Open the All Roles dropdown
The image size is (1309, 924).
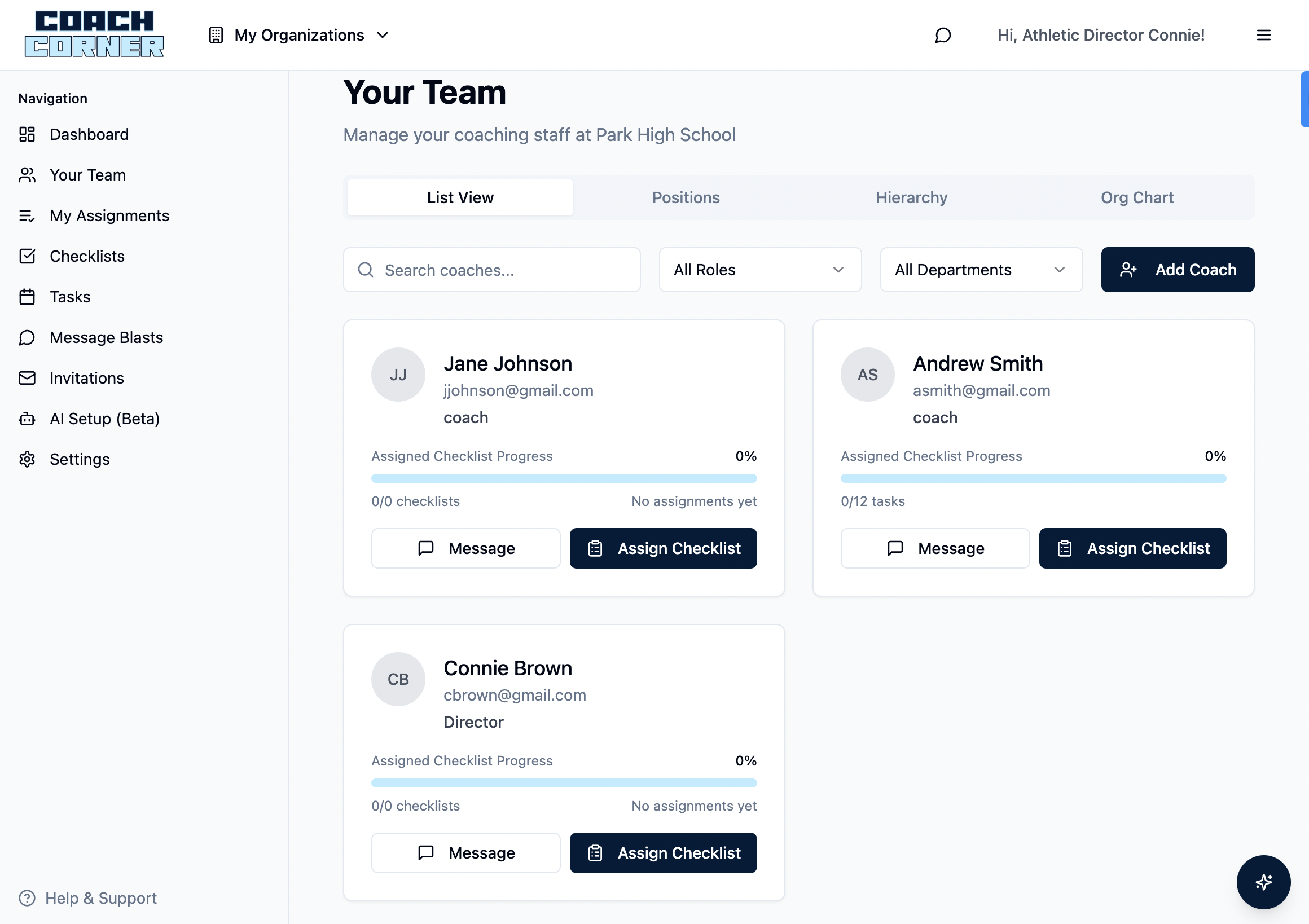point(760,270)
